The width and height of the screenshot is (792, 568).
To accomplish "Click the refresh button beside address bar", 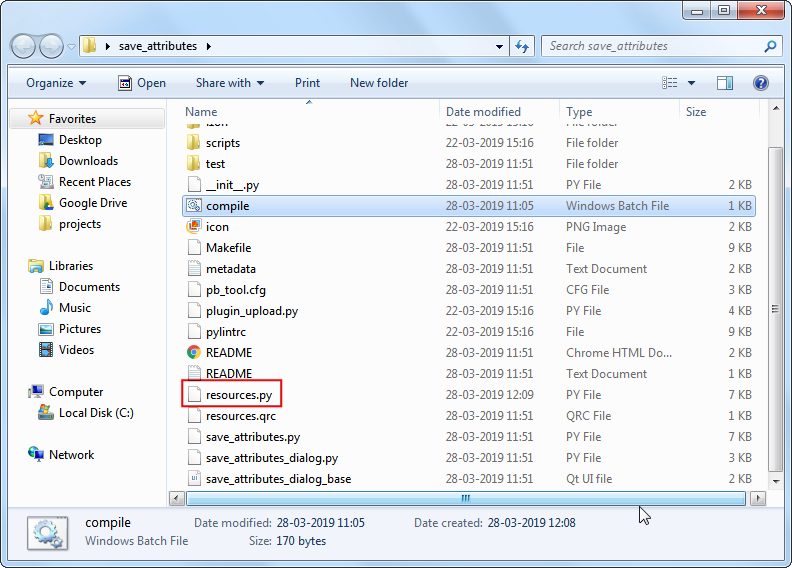I will [x=521, y=46].
